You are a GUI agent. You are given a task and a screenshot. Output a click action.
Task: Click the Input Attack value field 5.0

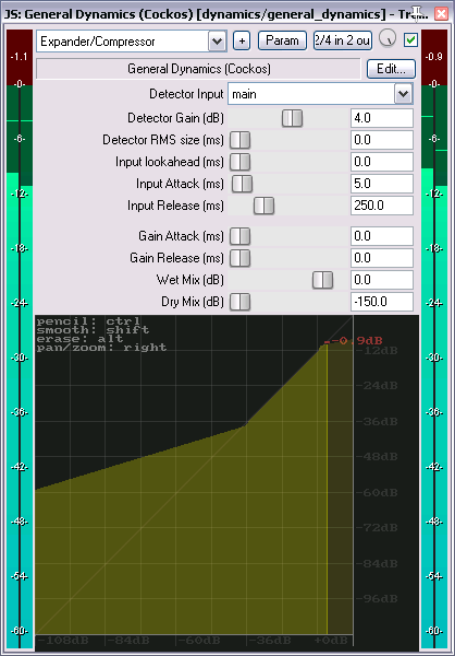382,183
